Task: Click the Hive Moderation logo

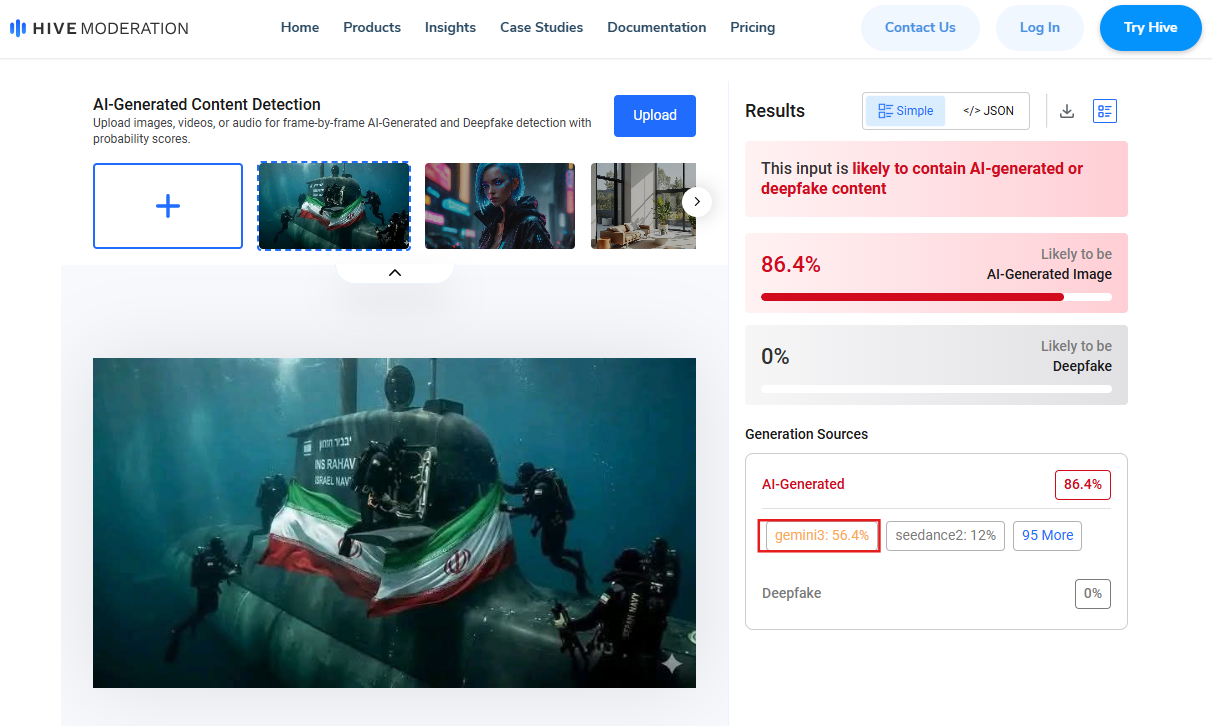Action: [99, 28]
